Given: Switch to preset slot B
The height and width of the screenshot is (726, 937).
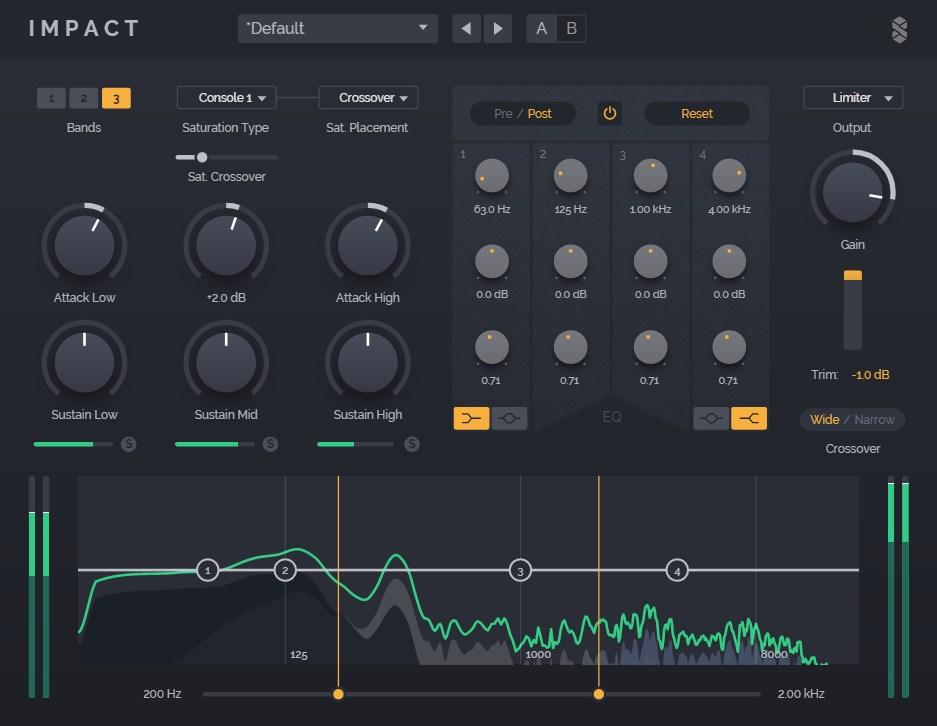Looking at the screenshot, I should tap(571, 29).
